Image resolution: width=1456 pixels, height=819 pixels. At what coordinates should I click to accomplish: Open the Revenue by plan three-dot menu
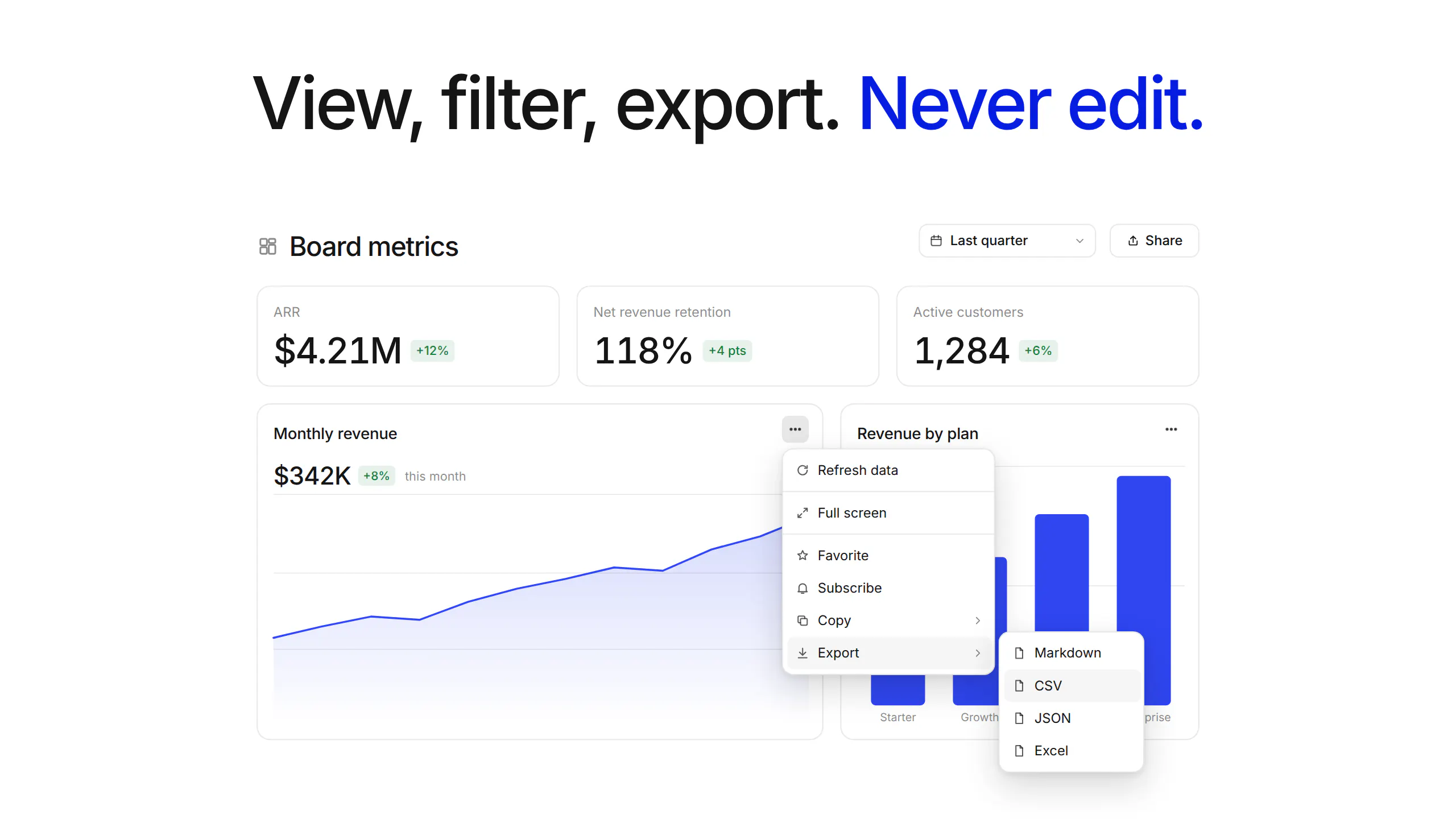point(1171,429)
